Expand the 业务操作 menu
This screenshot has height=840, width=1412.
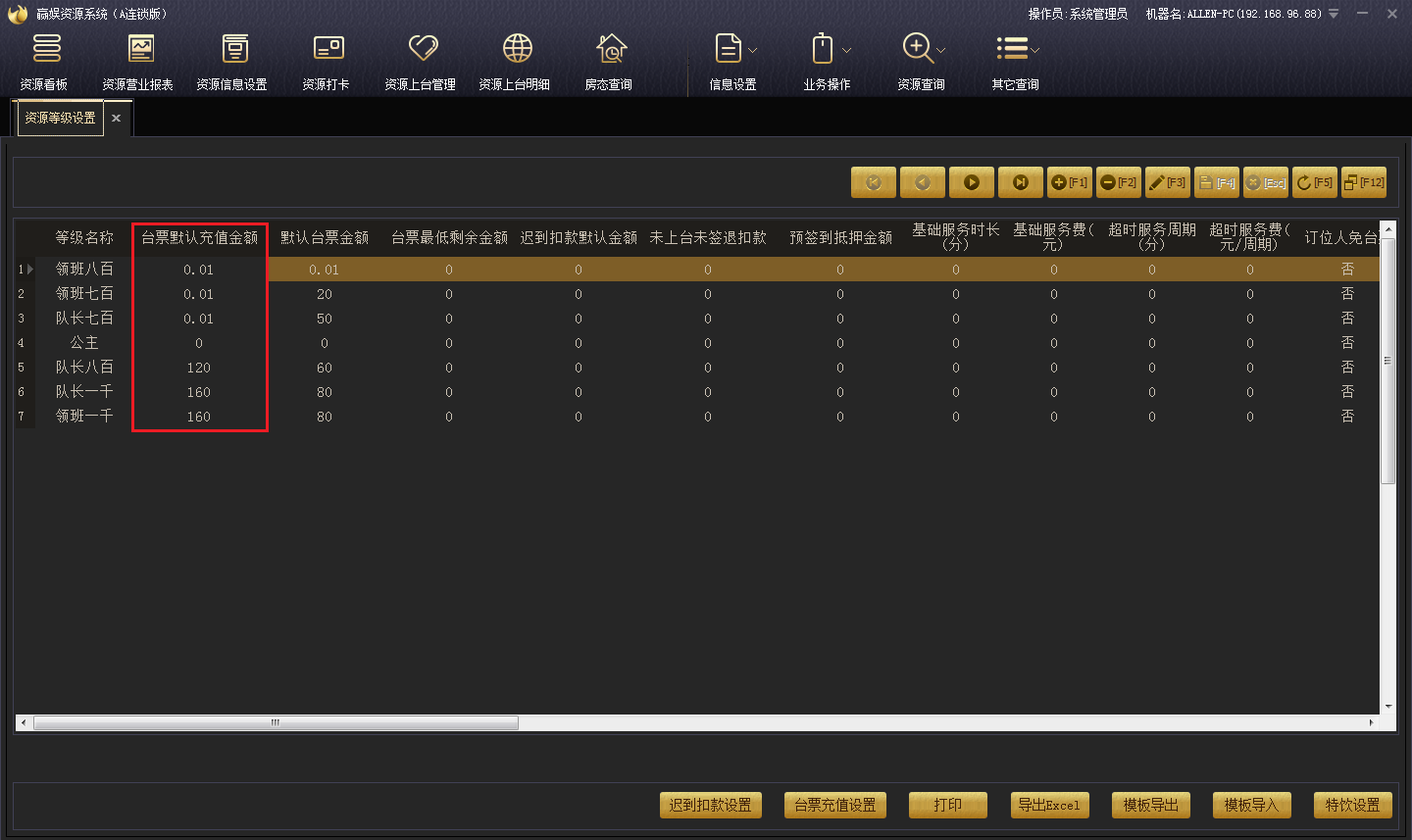pyautogui.click(x=828, y=62)
